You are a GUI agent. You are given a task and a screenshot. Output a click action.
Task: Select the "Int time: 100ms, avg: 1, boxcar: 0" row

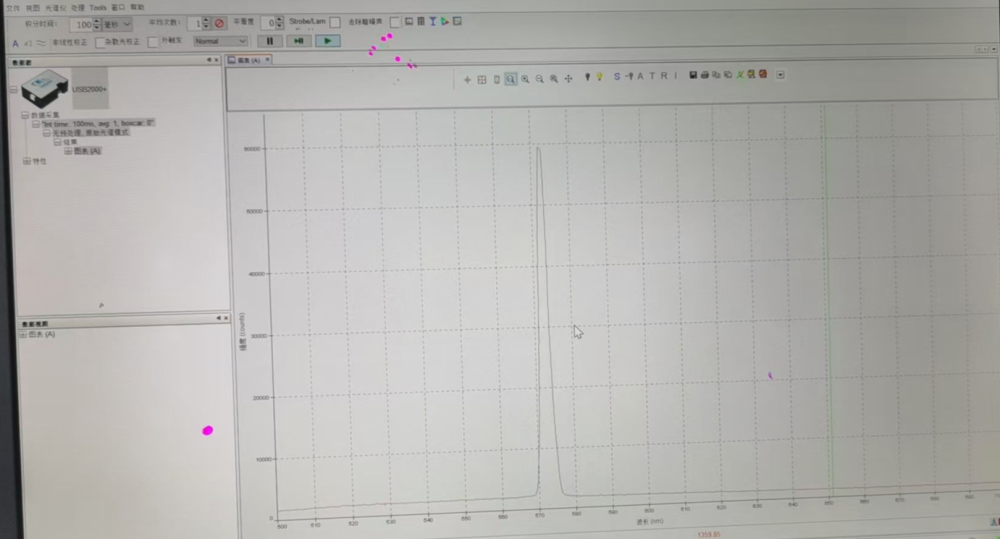coord(98,123)
